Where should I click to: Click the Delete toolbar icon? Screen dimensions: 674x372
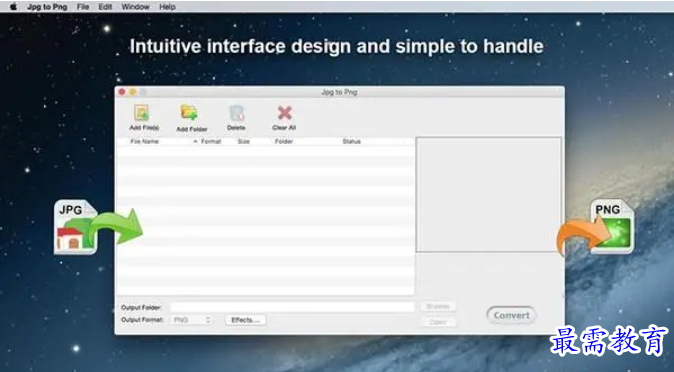click(x=236, y=114)
